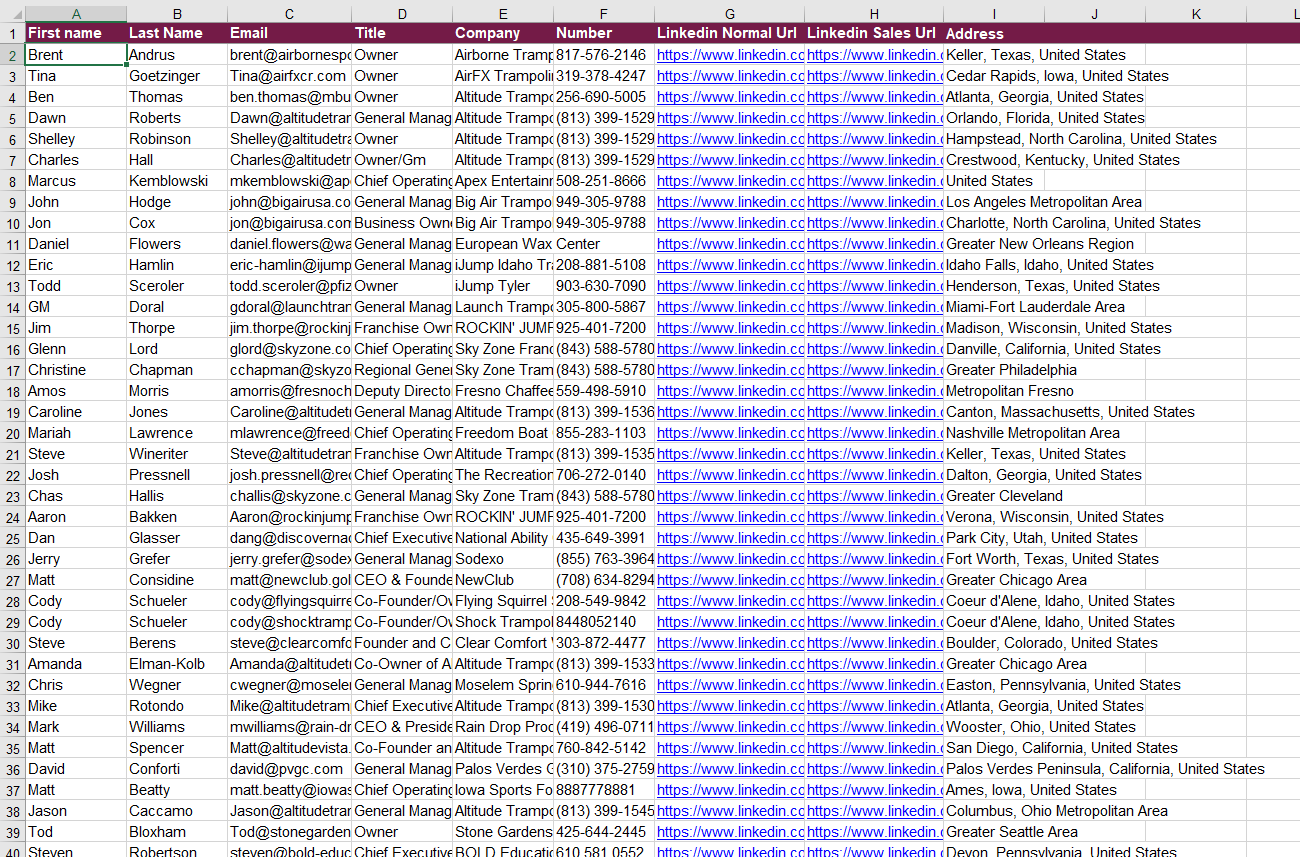The width and height of the screenshot is (1300, 857).
Task: Select row 27 header
Action: [x=12, y=580]
